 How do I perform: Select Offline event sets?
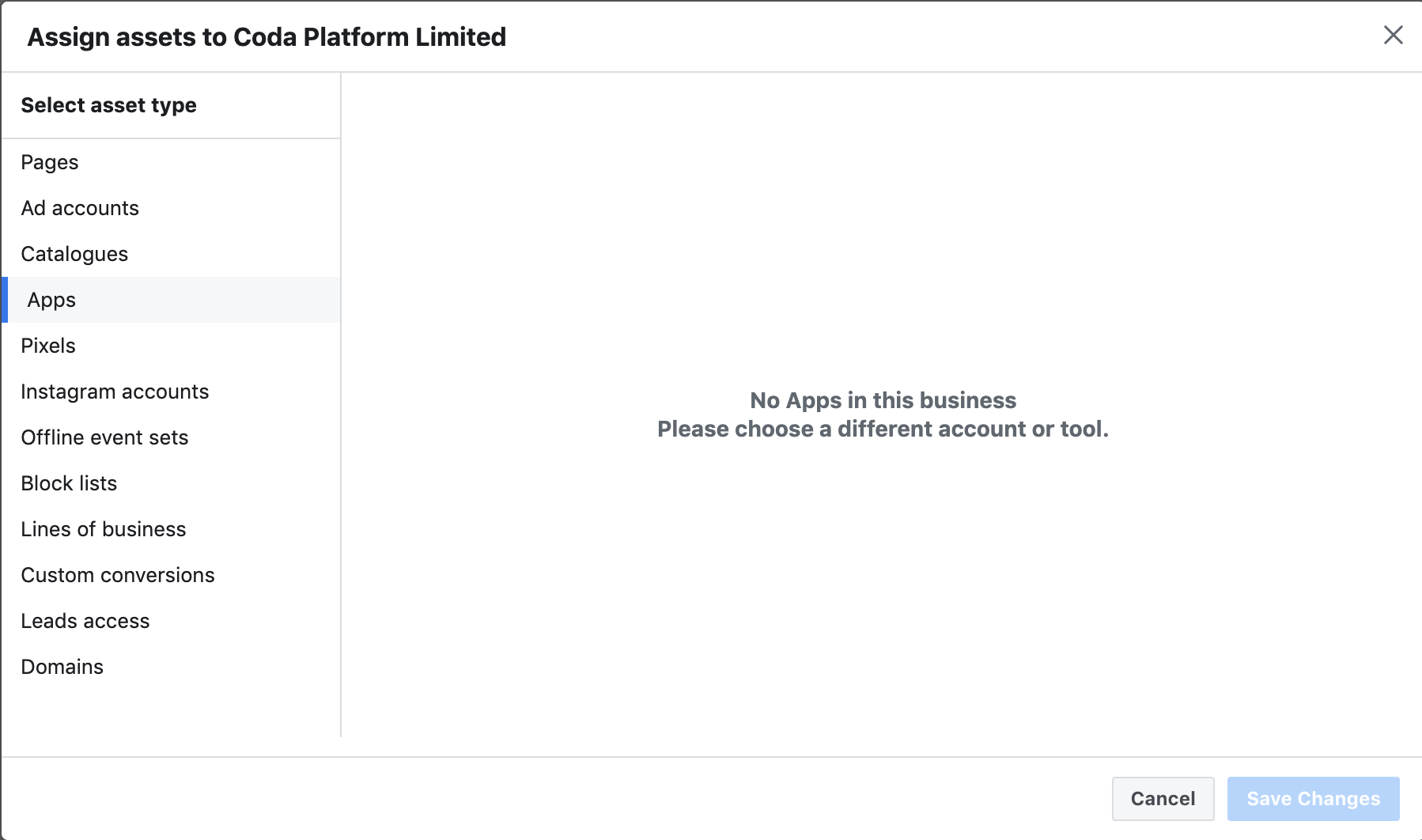coord(171,437)
